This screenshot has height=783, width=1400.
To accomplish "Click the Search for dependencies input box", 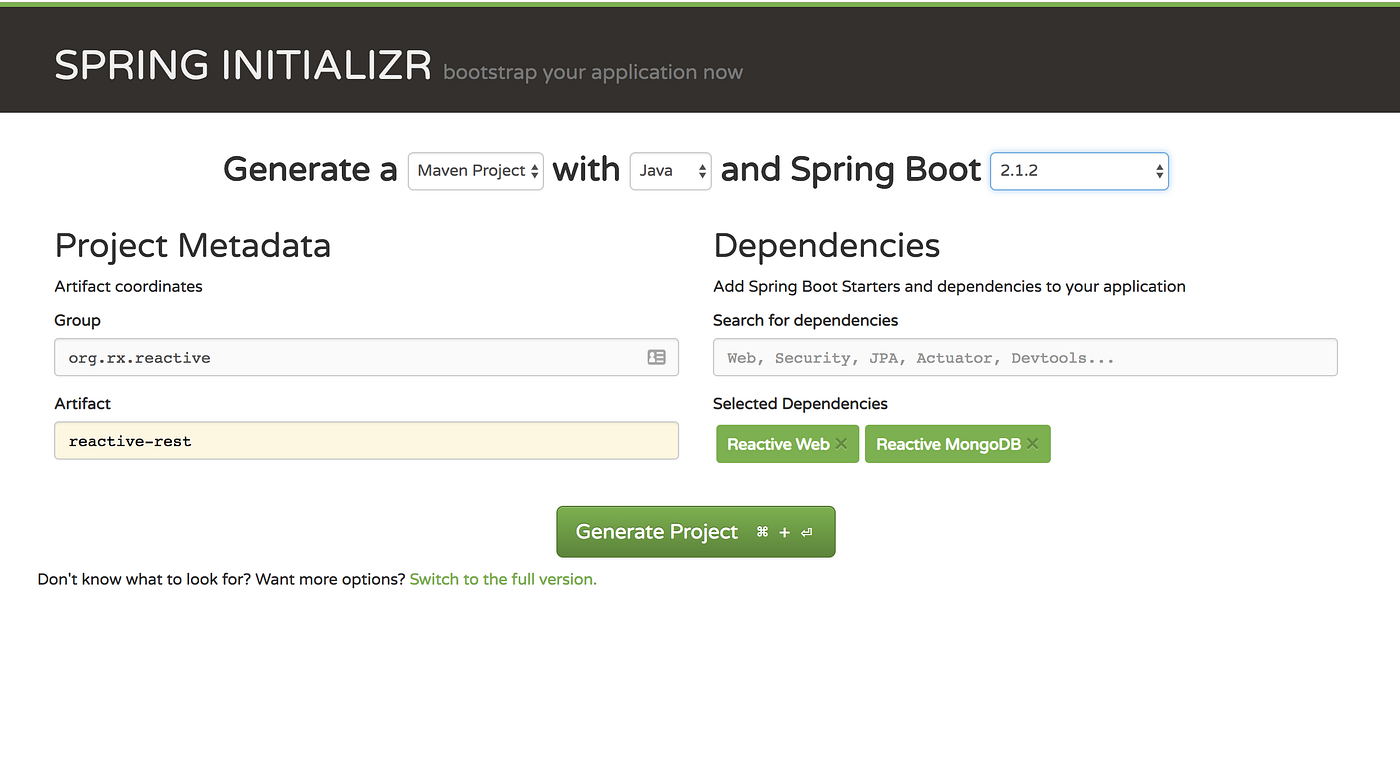I will point(1025,357).
